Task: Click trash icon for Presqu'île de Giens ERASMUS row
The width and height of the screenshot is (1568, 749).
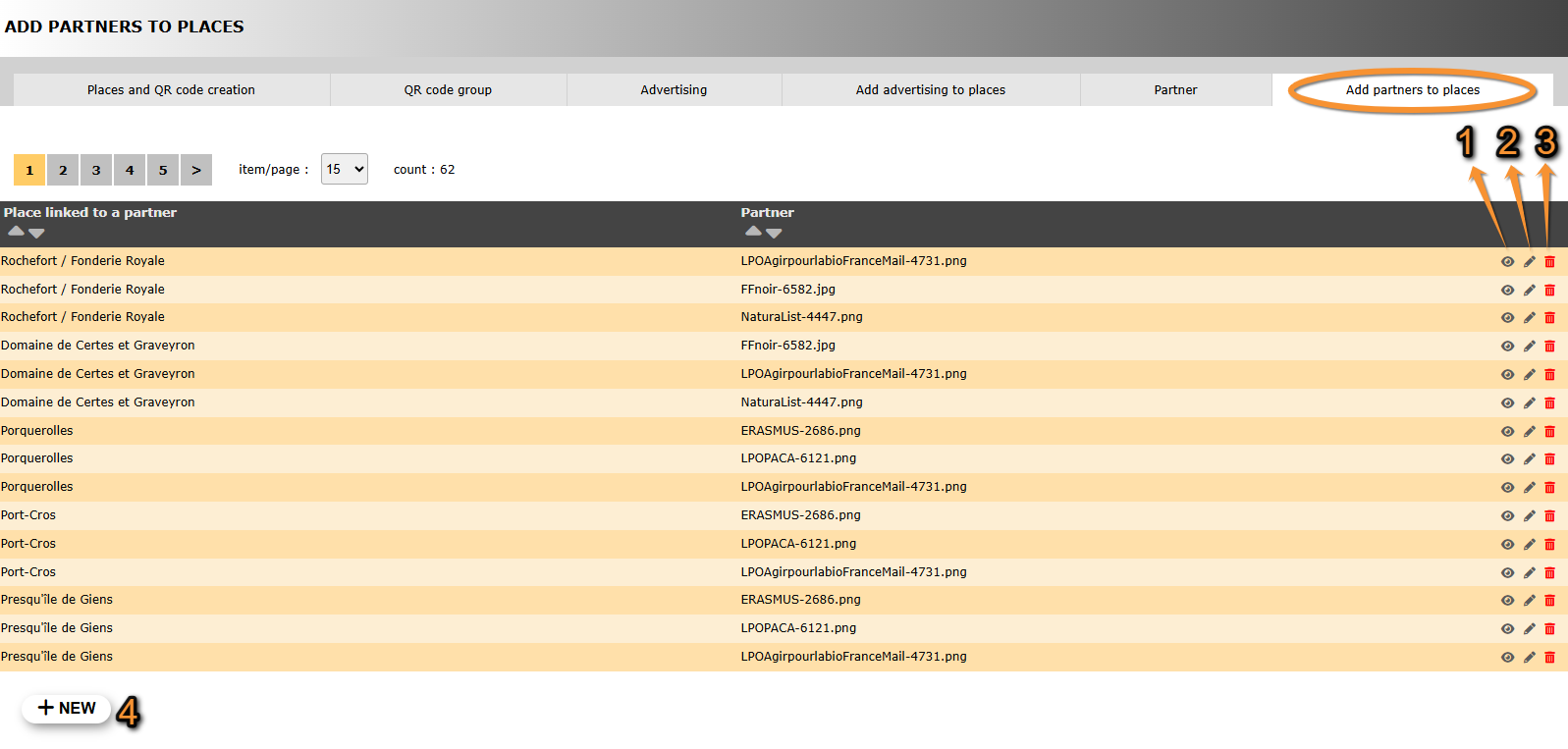Action: [1549, 601]
